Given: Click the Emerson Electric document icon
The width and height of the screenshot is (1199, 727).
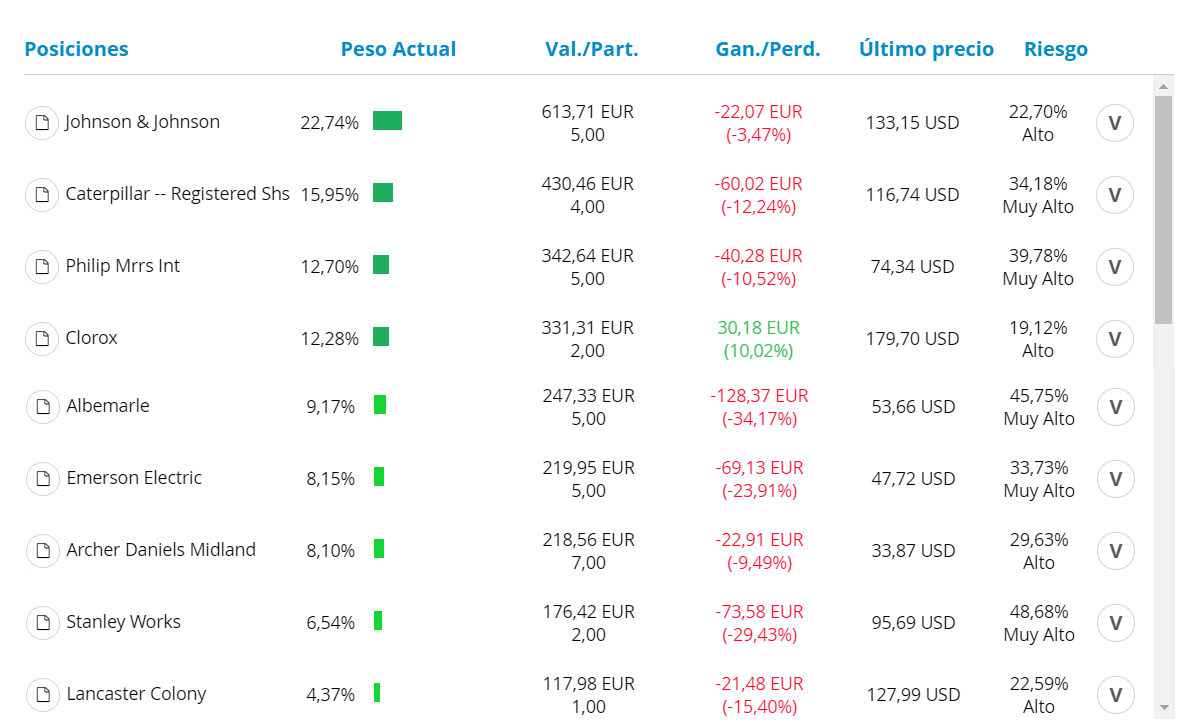Looking at the screenshot, I should coord(43,478).
